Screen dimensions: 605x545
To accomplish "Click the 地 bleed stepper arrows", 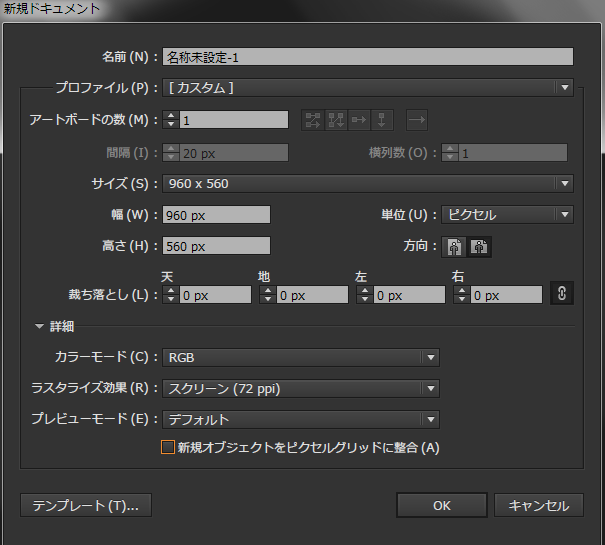I will coord(268,295).
